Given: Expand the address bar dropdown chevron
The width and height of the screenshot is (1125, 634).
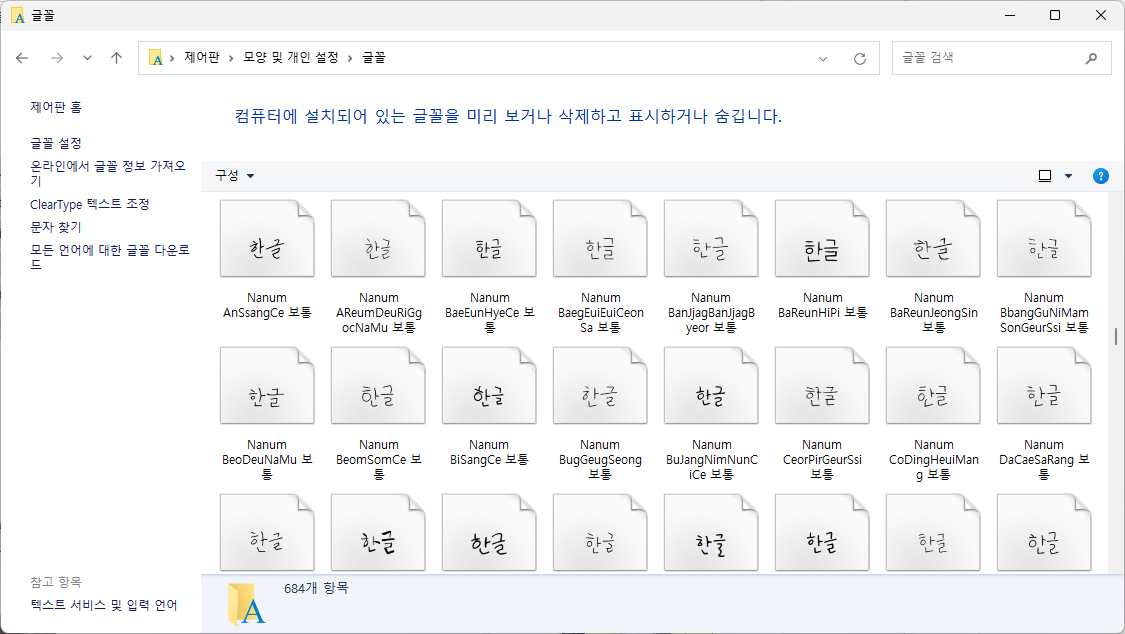Looking at the screenshot, I should 822,57.
